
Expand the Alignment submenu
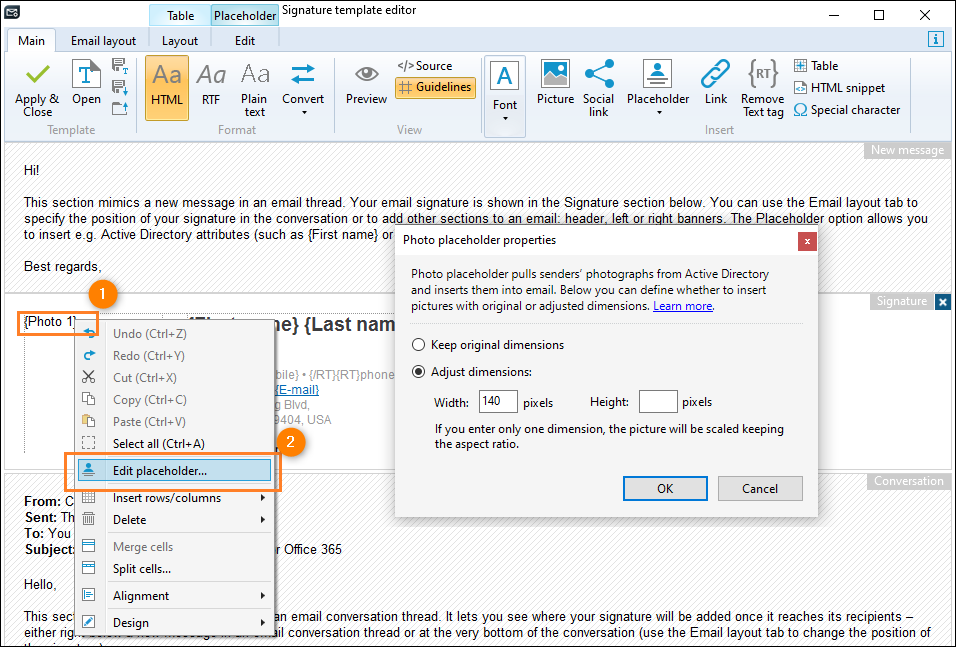174,596
